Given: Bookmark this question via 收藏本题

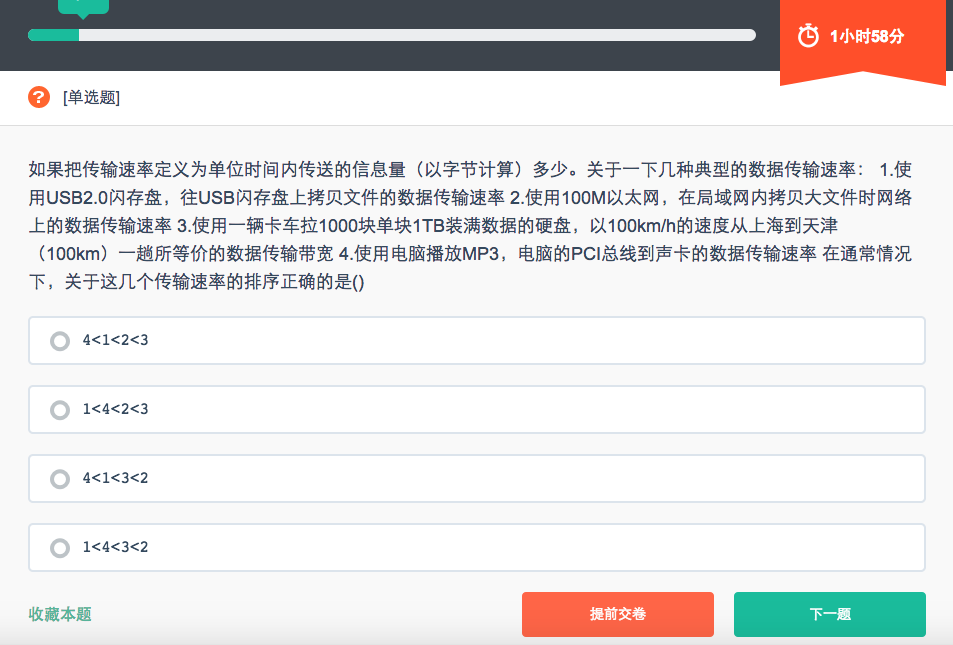Looking at the screenshot, I should click(60, 614).
